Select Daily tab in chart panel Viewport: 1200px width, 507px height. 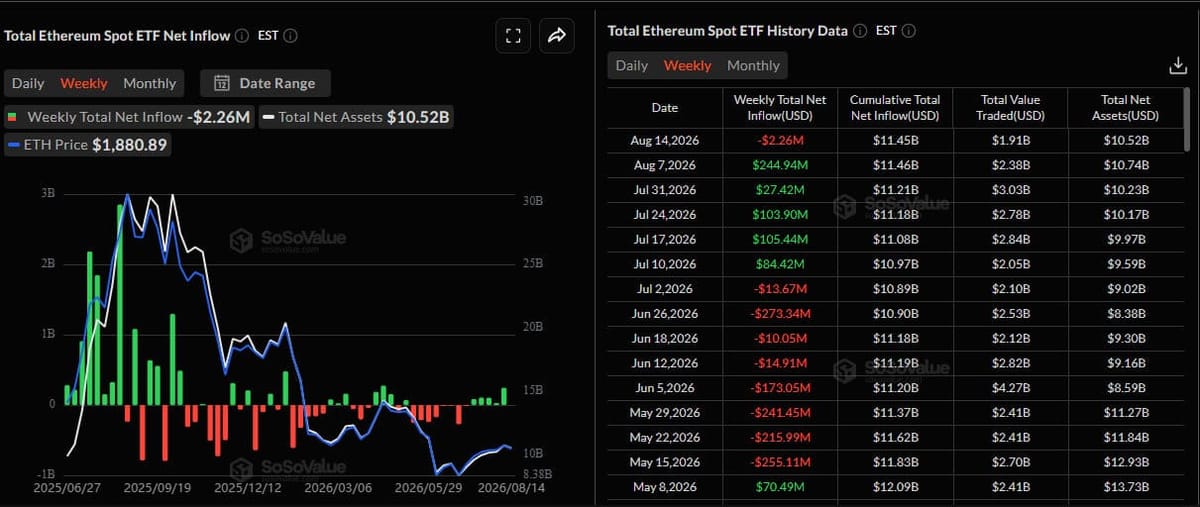(x=28, y=83)
